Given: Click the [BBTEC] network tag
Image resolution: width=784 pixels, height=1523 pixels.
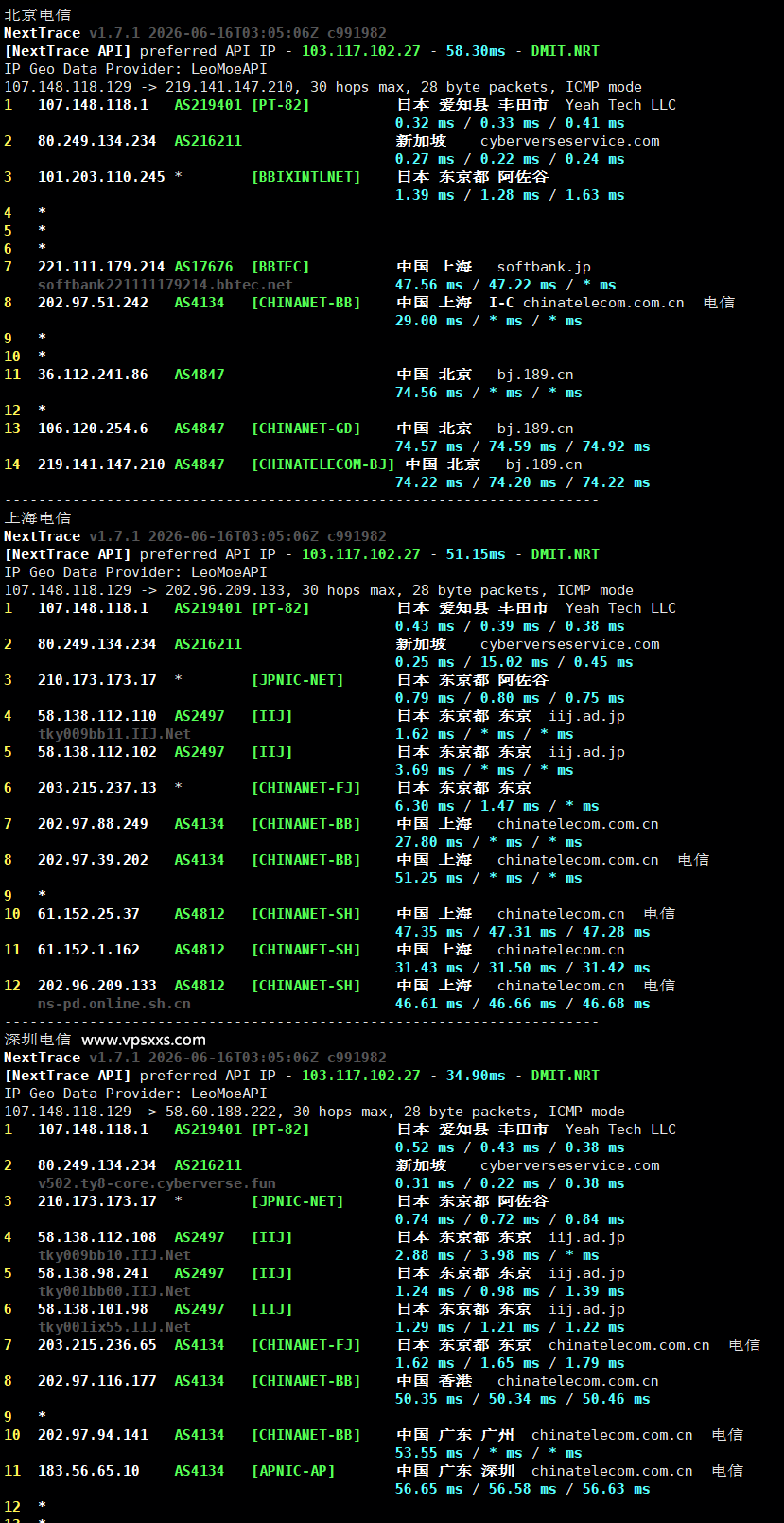Looking at the screenshot, I should [x=281, y=267].
